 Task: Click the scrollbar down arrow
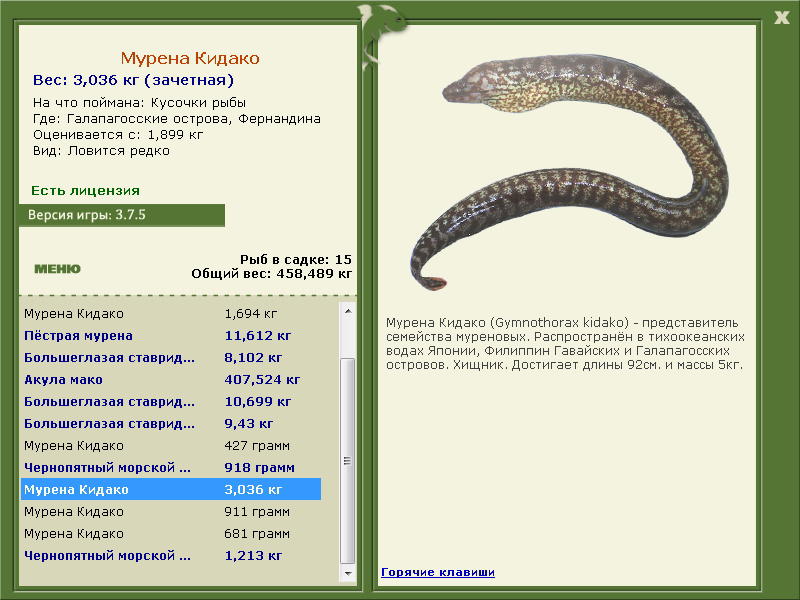click(348, 573)
